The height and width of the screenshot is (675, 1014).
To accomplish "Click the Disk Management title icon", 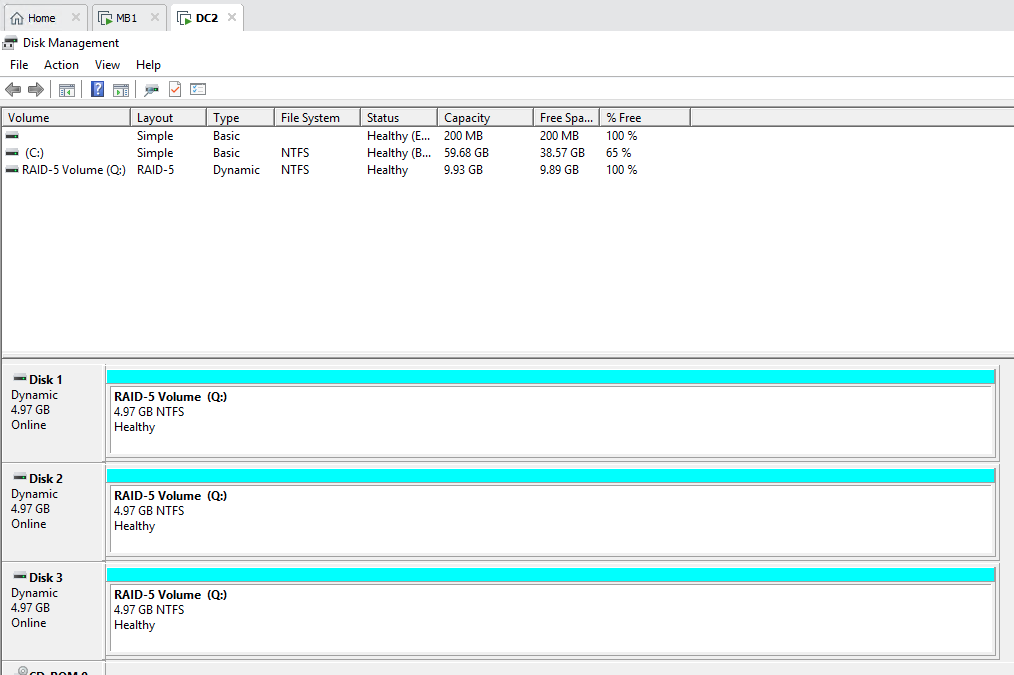I will coord(10,43).
